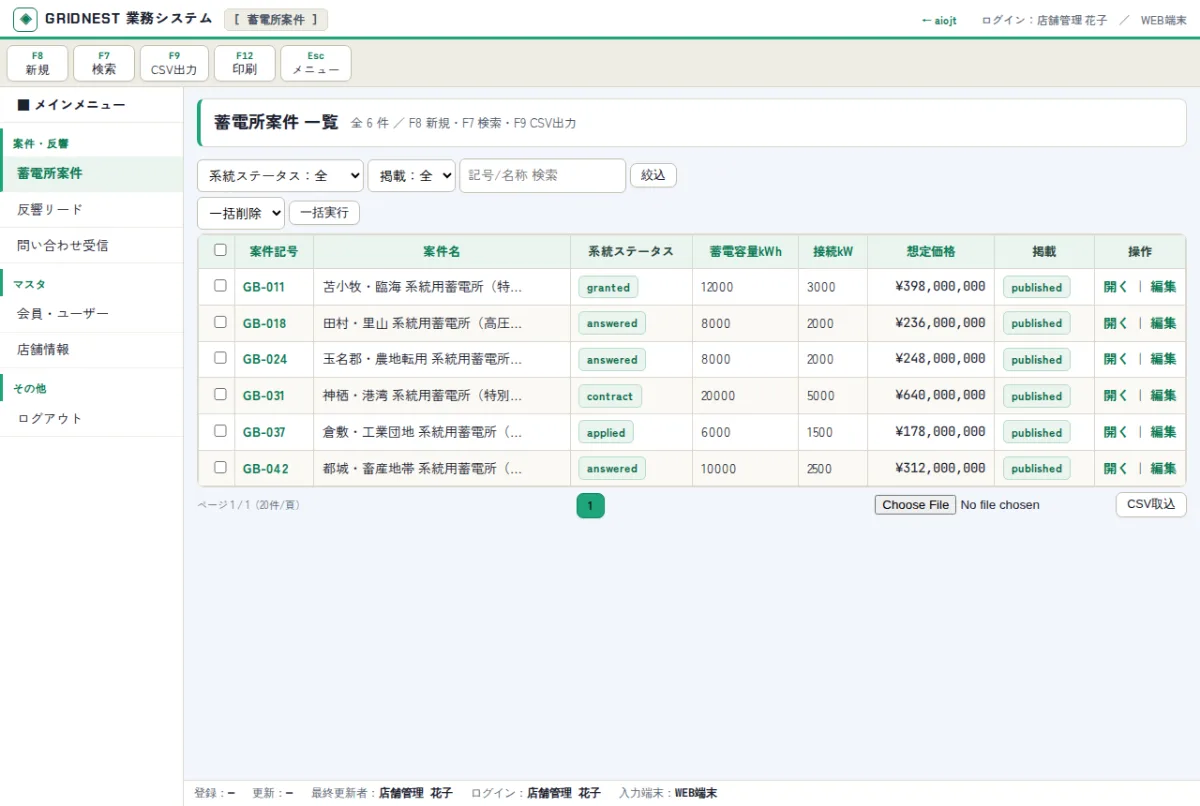Check the GB-024 row checkbox
Viewport: 1200px width, 806px height.
tap(220, 358)
